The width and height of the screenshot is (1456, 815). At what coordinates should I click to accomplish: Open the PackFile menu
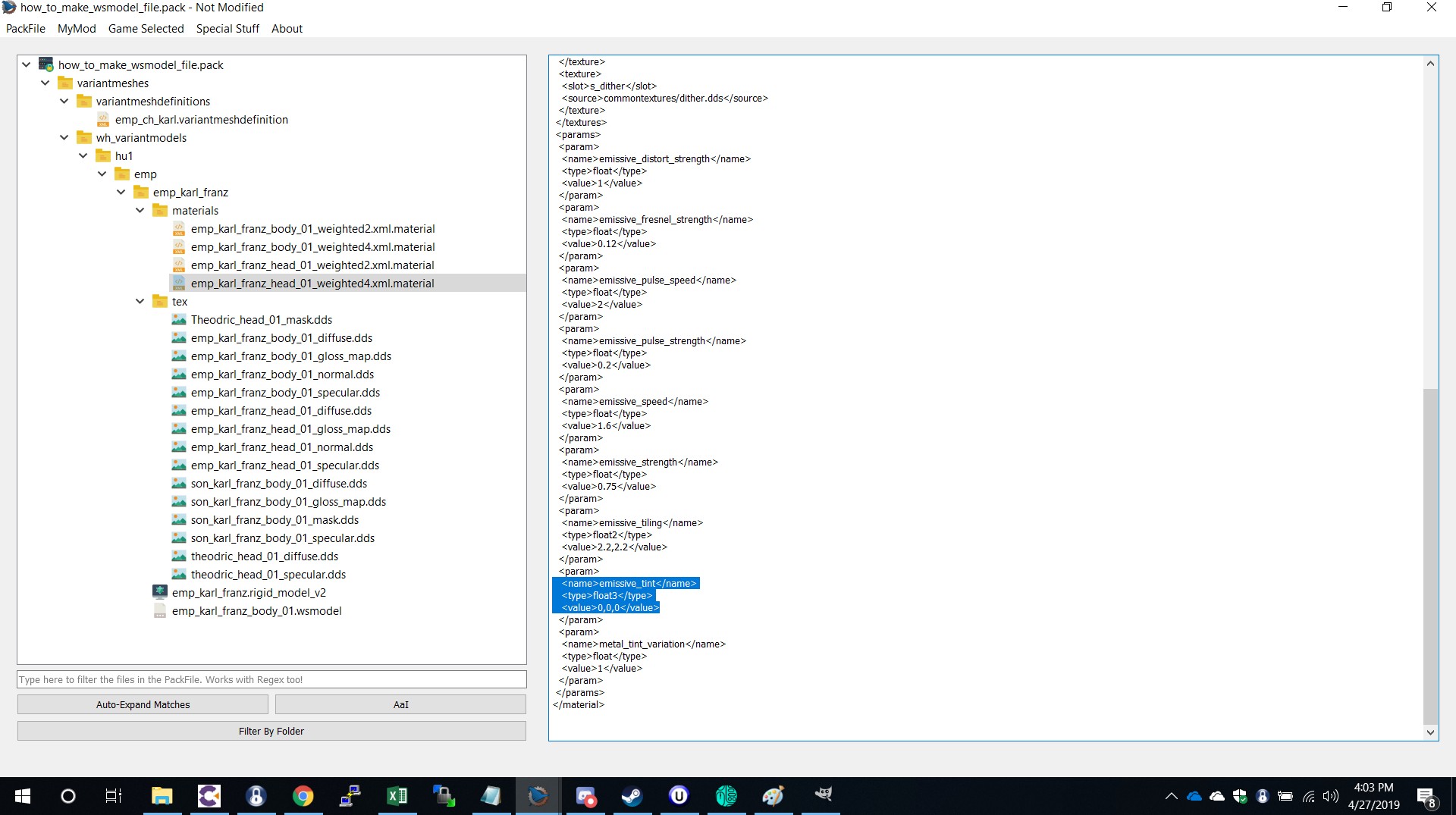26,28
